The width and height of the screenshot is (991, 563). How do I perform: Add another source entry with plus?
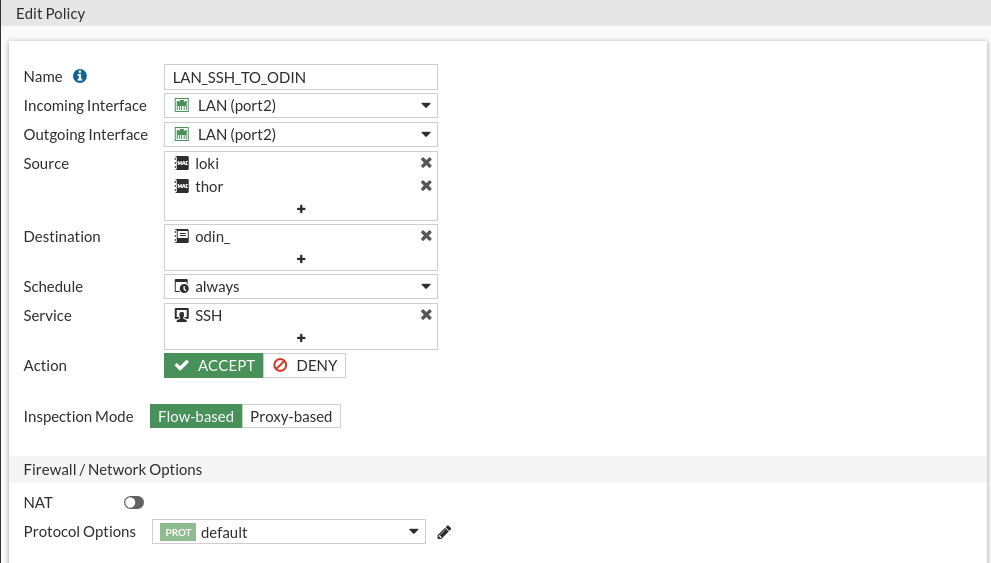[301, 209]
